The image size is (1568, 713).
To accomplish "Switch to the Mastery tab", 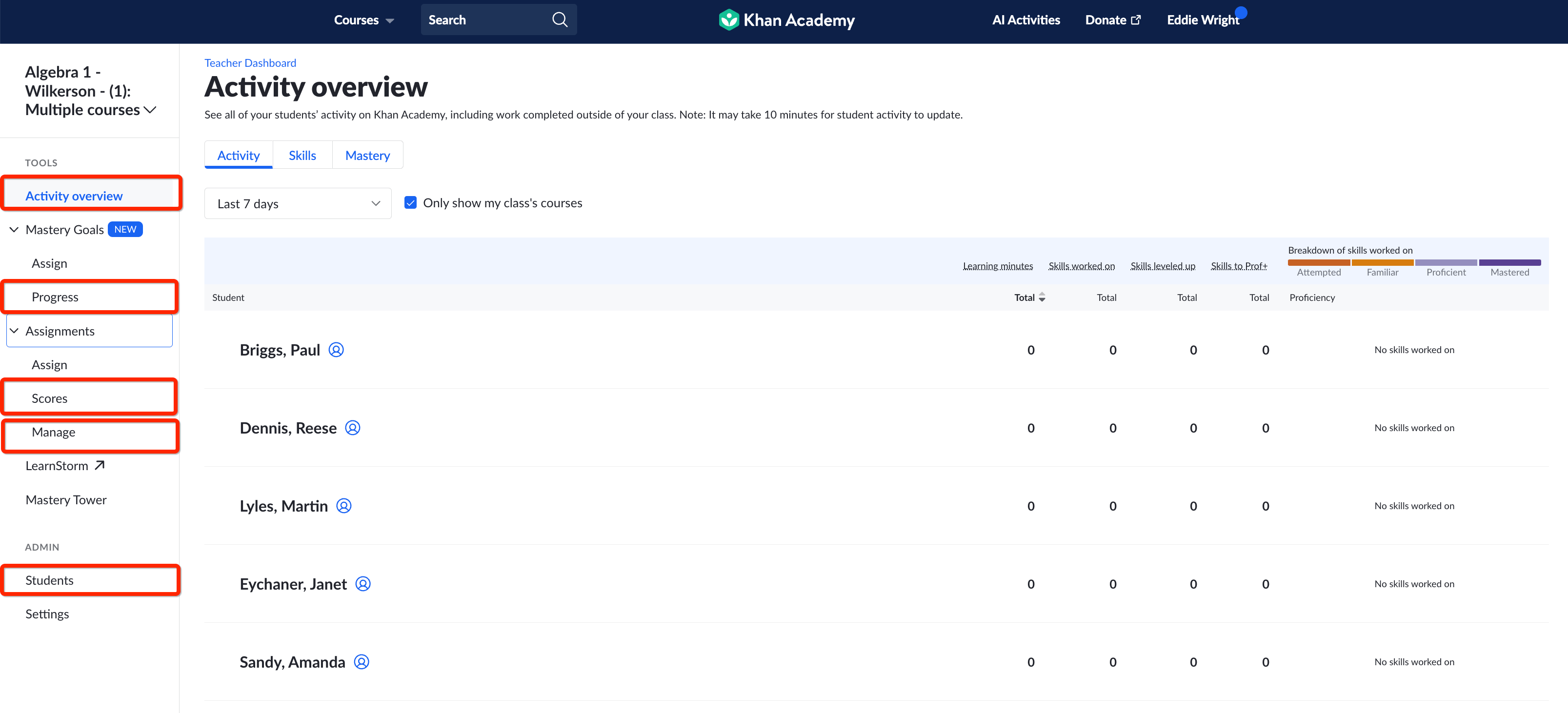I will [x=368, y=155].
